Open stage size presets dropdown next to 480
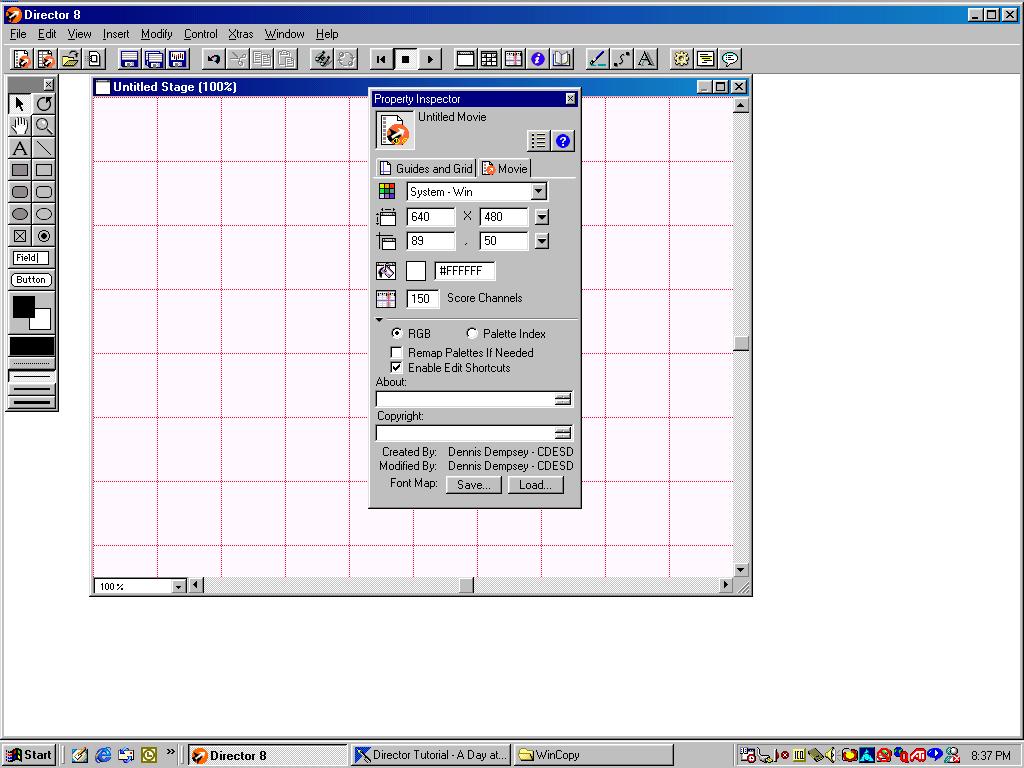Image resolution: width=1024 pixels, height=768 pixels. [x=542, y=217]
